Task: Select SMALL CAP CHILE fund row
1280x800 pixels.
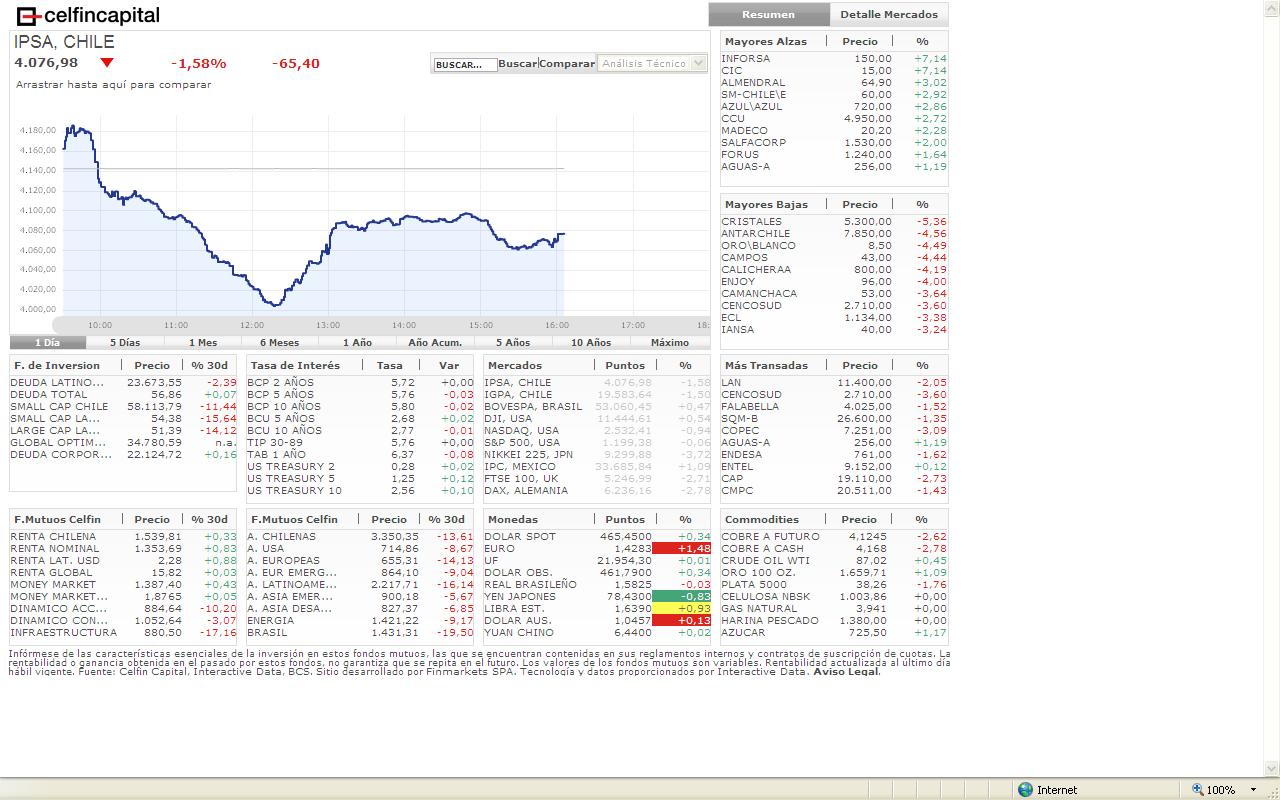Action: point(123,406)
